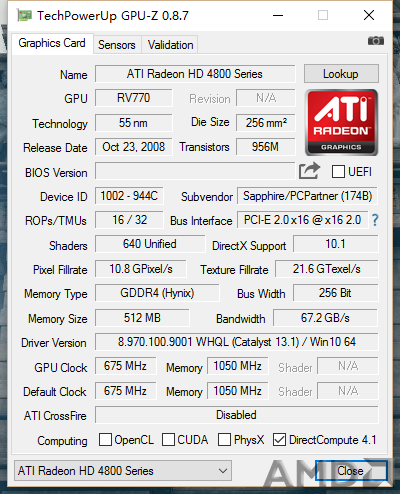Click the Driver Version field
Screen dimensions: 400x494
[237, 342]
